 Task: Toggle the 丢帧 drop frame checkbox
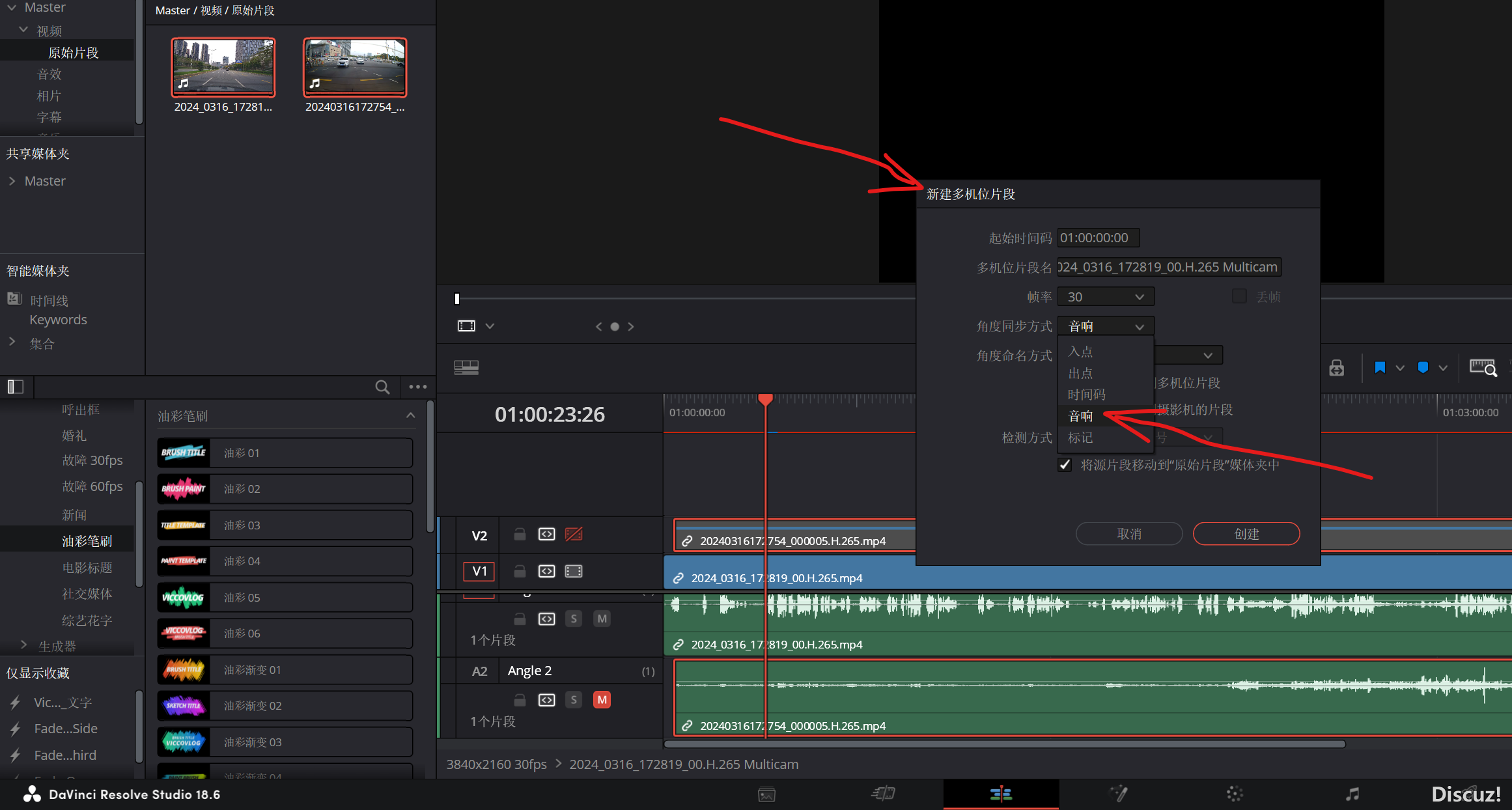1239,296
